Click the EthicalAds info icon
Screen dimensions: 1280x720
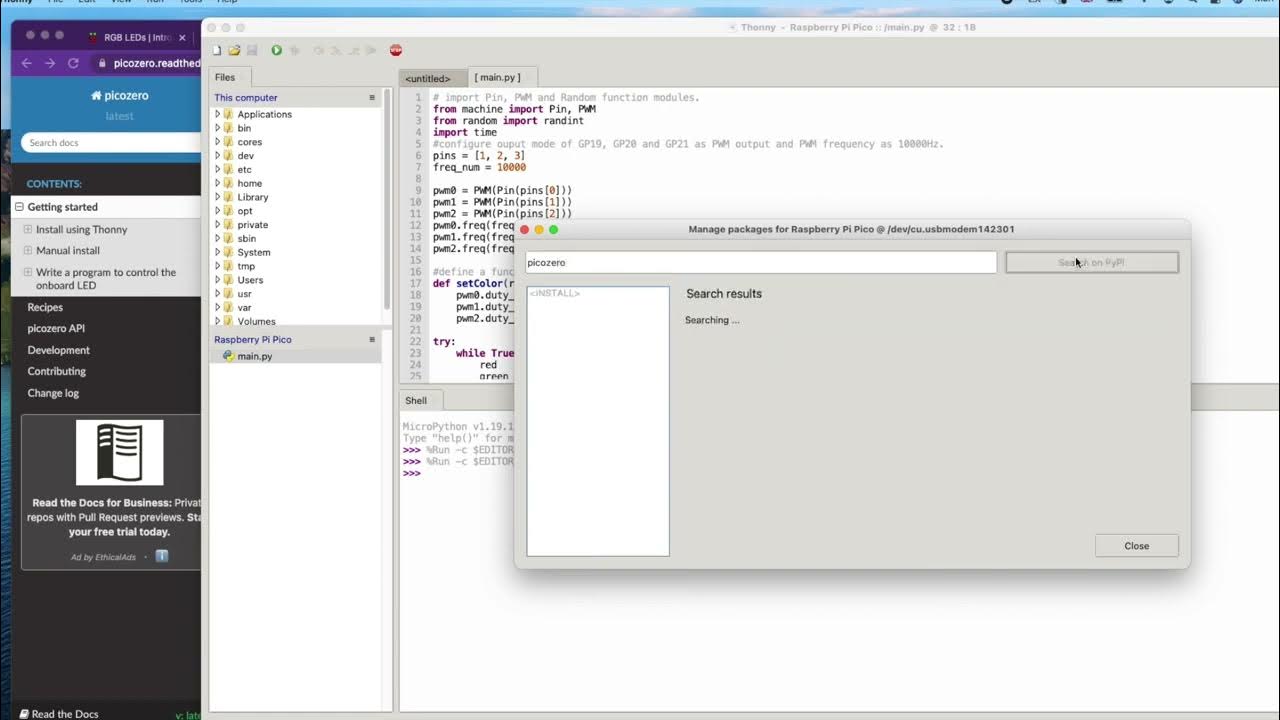(162, 556)
